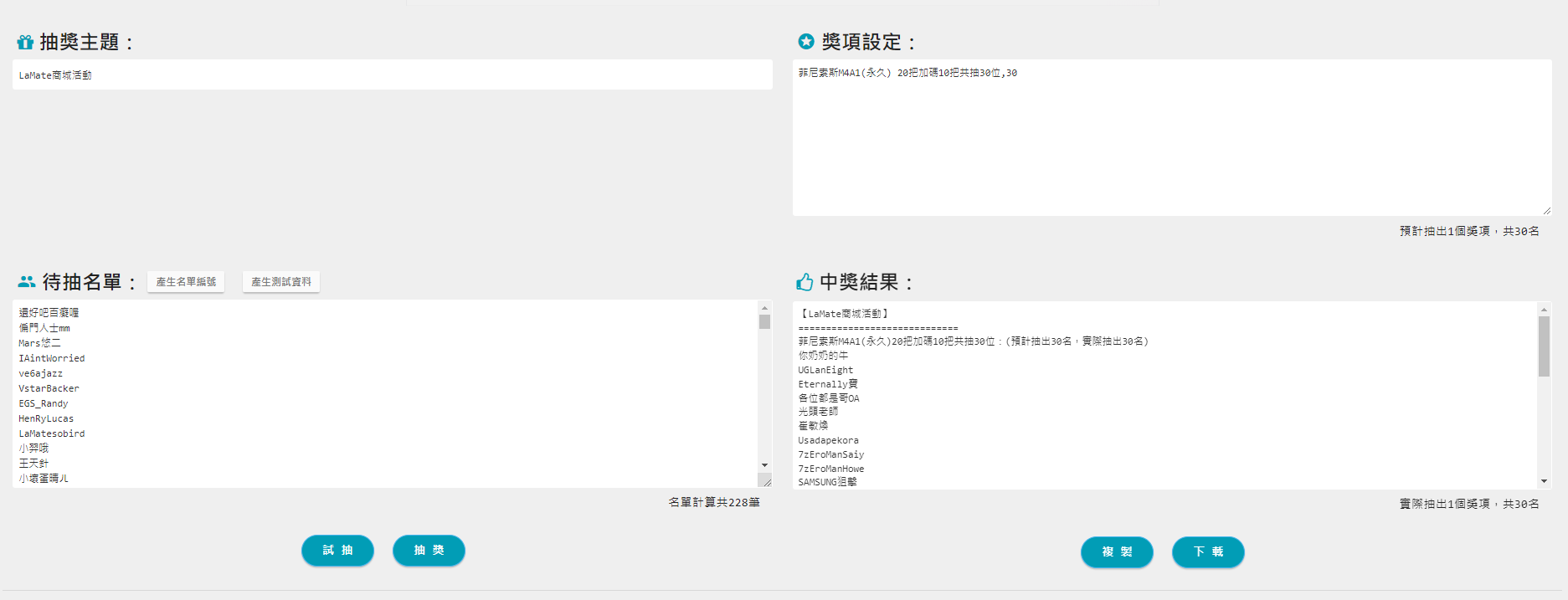The image size is (1568, 600).
Task: Click the winner UGLanEight in results
Action: pos(825,370)
